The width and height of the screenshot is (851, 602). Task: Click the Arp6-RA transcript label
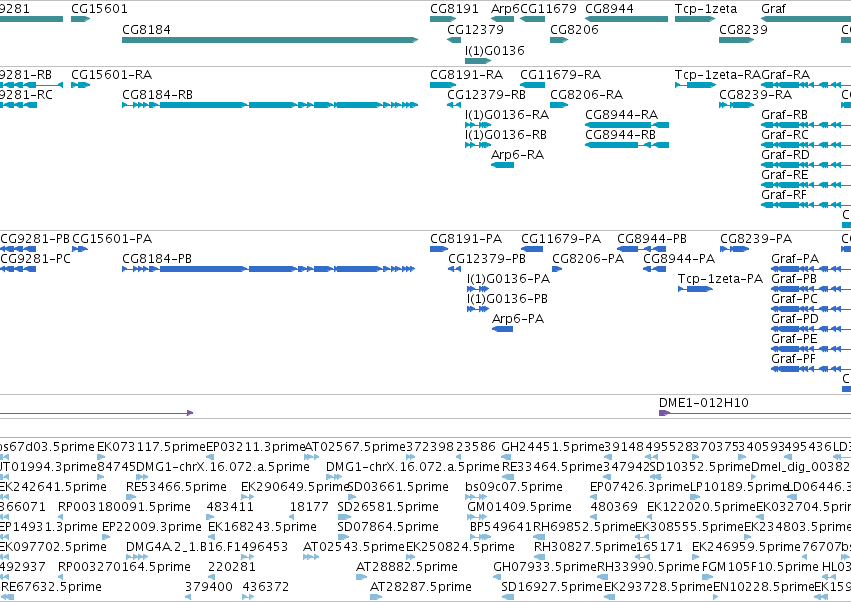tap(517, 155)
